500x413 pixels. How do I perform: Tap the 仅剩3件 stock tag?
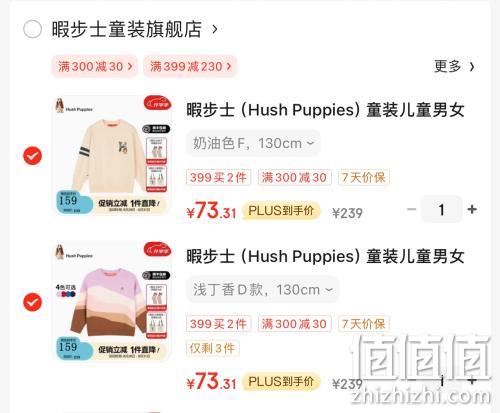[x=212, y=348]
